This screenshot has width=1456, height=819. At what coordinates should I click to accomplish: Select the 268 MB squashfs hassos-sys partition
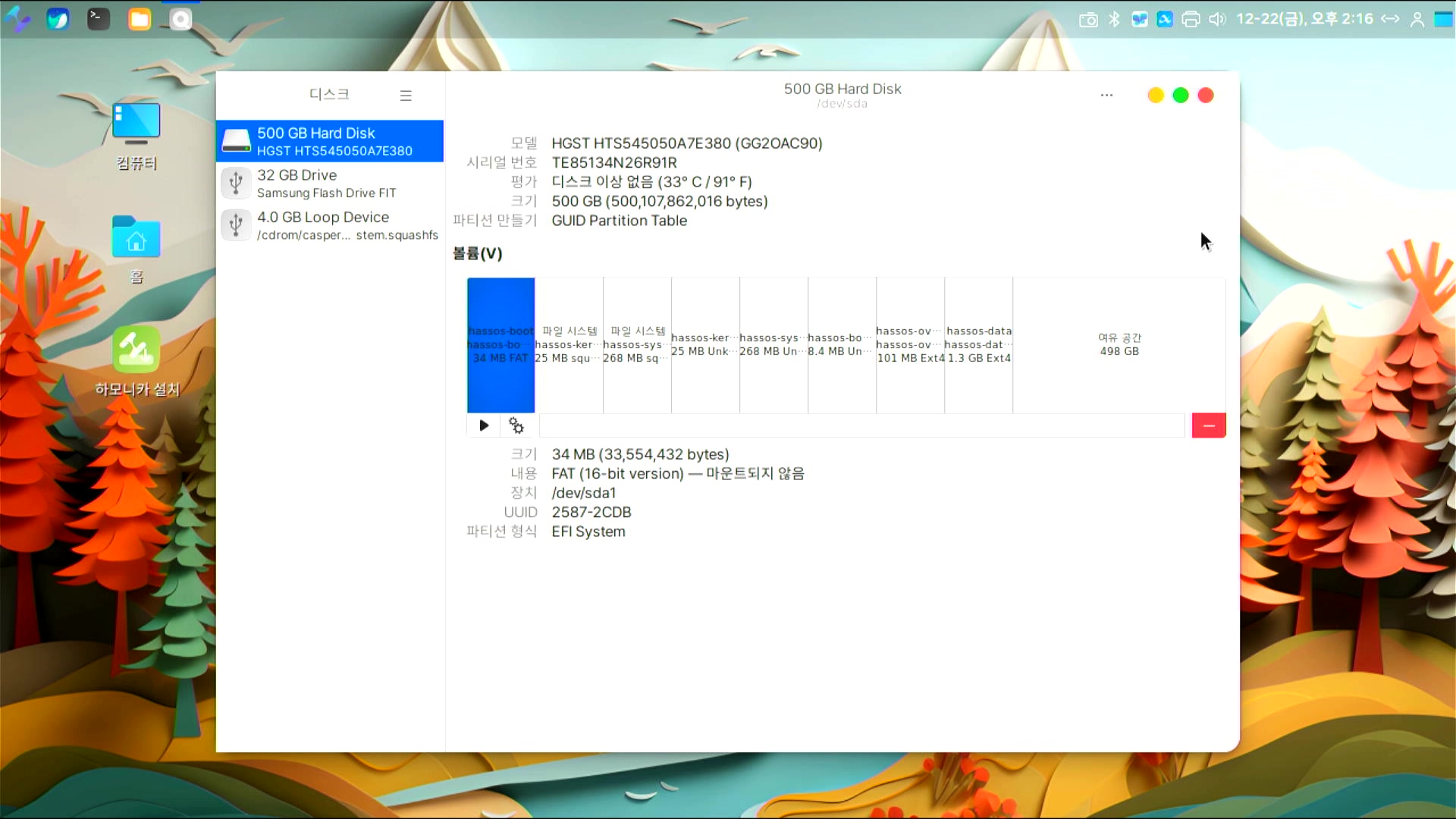pyautogui.click(x=637, y=345)
